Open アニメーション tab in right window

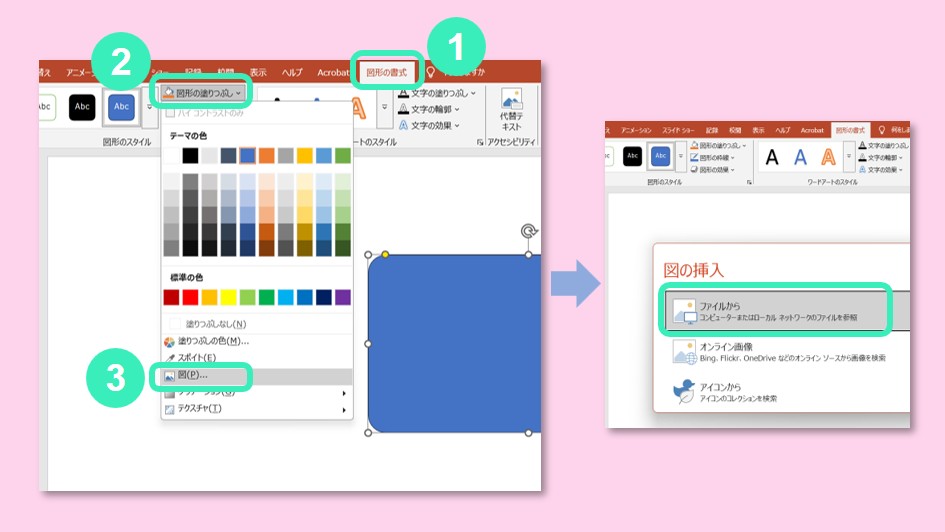click(636, 130)
